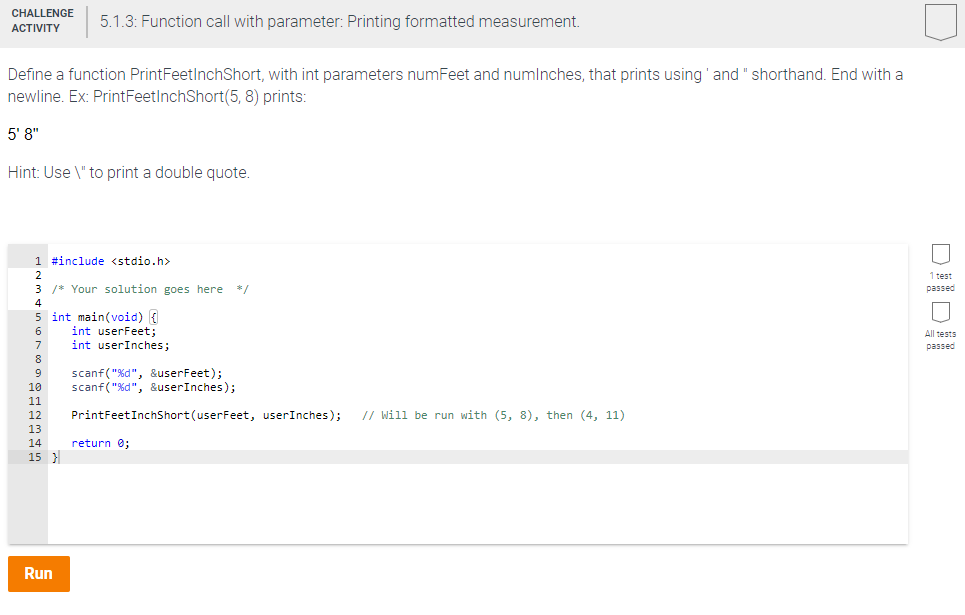Click the '#include <stdio.h>' line
The image size is (965, 615).
[x=110, y=261]
